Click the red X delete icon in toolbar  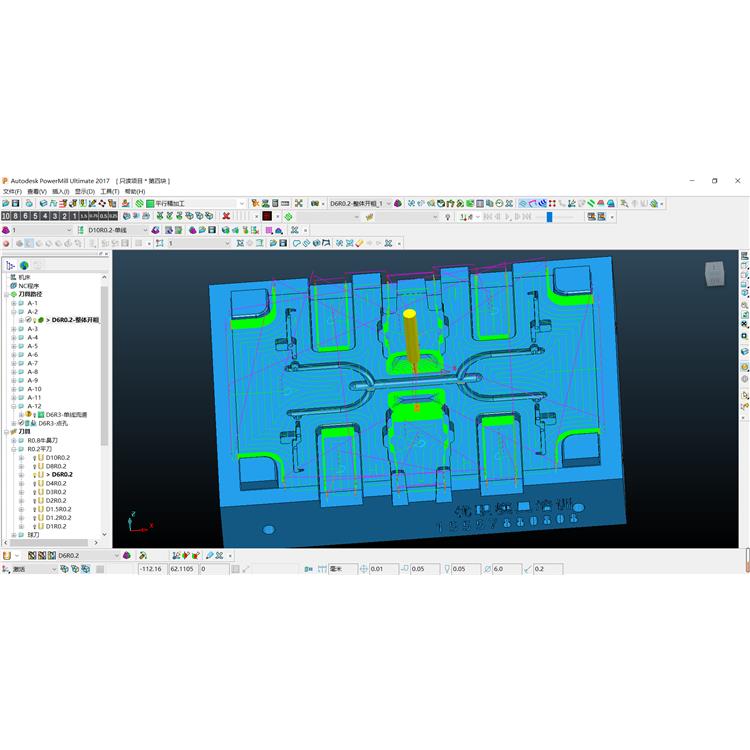[x=226, y=216]
